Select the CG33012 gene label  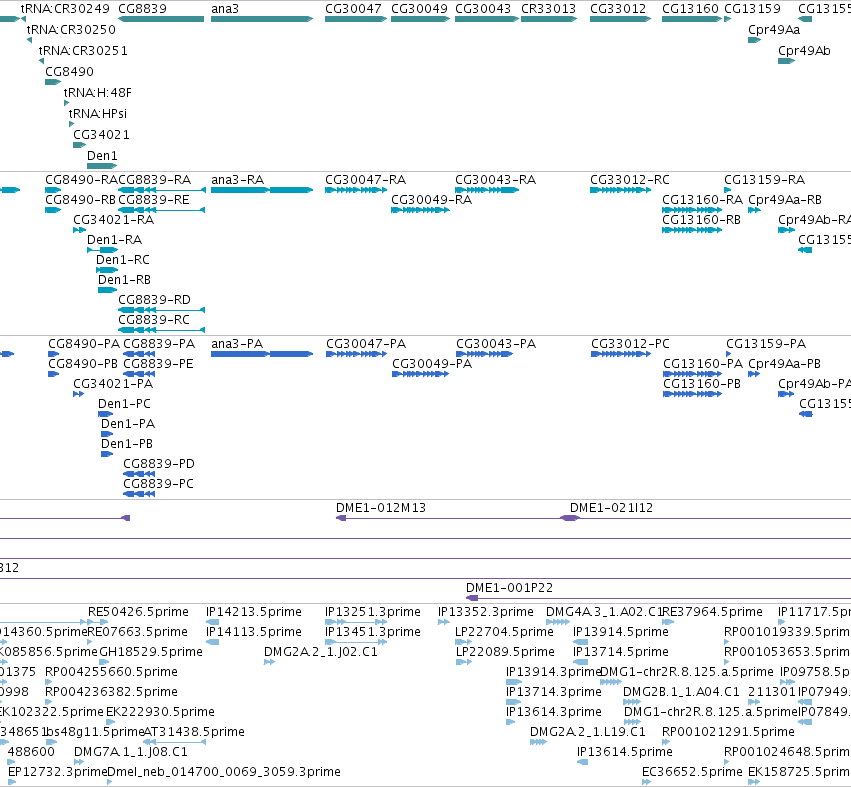click(618, 9)
